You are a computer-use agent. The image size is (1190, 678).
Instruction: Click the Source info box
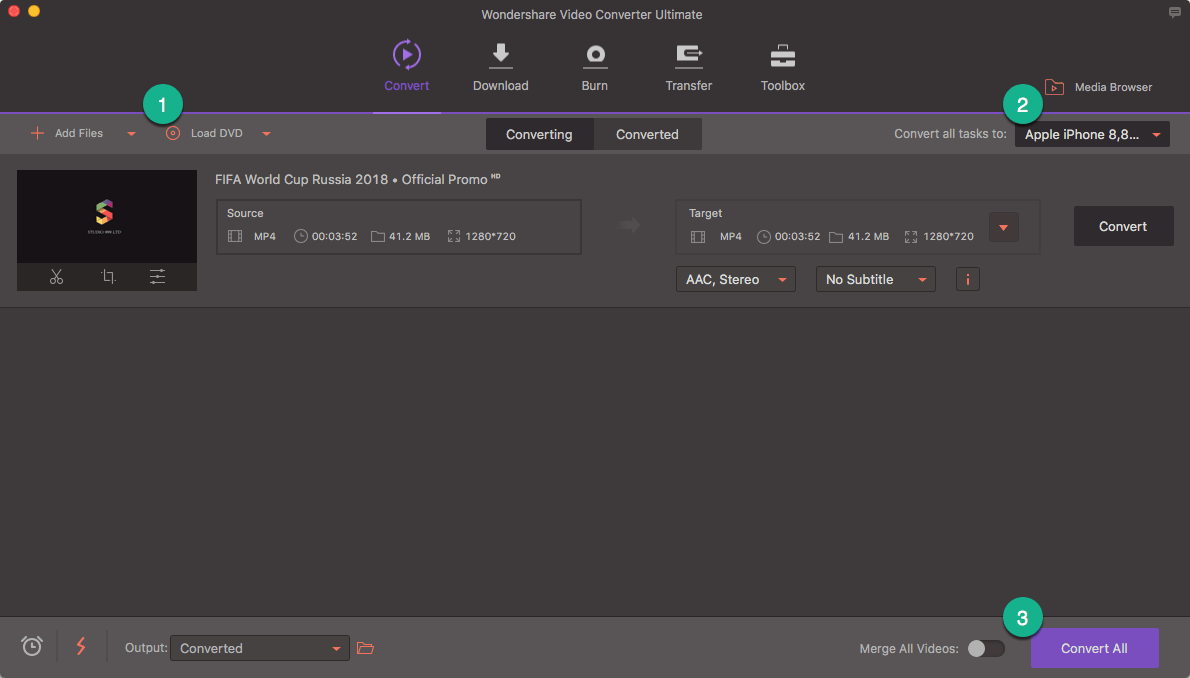point(398,227)
